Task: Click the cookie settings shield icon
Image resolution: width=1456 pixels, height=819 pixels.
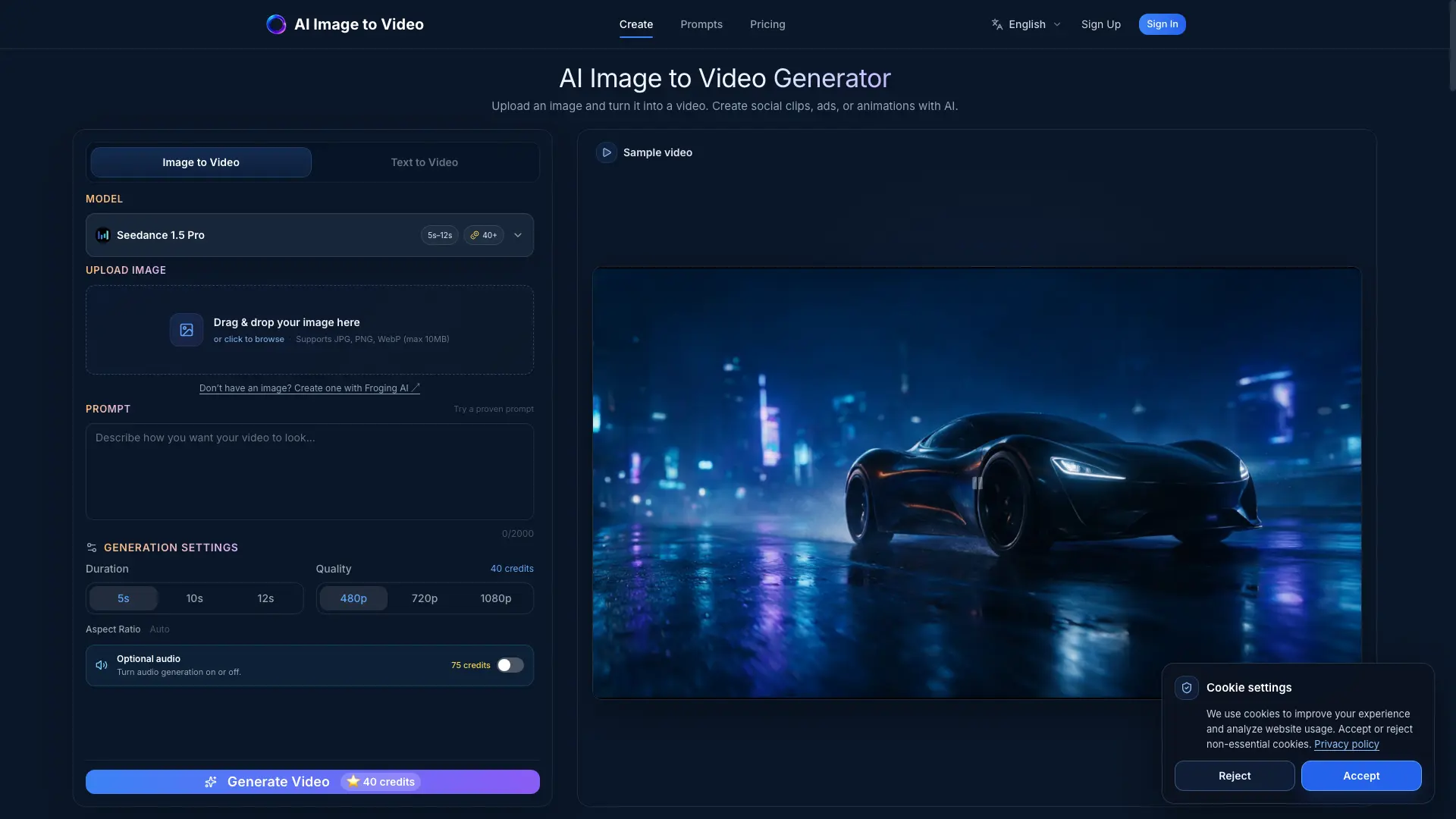Action: point(1187,688)
